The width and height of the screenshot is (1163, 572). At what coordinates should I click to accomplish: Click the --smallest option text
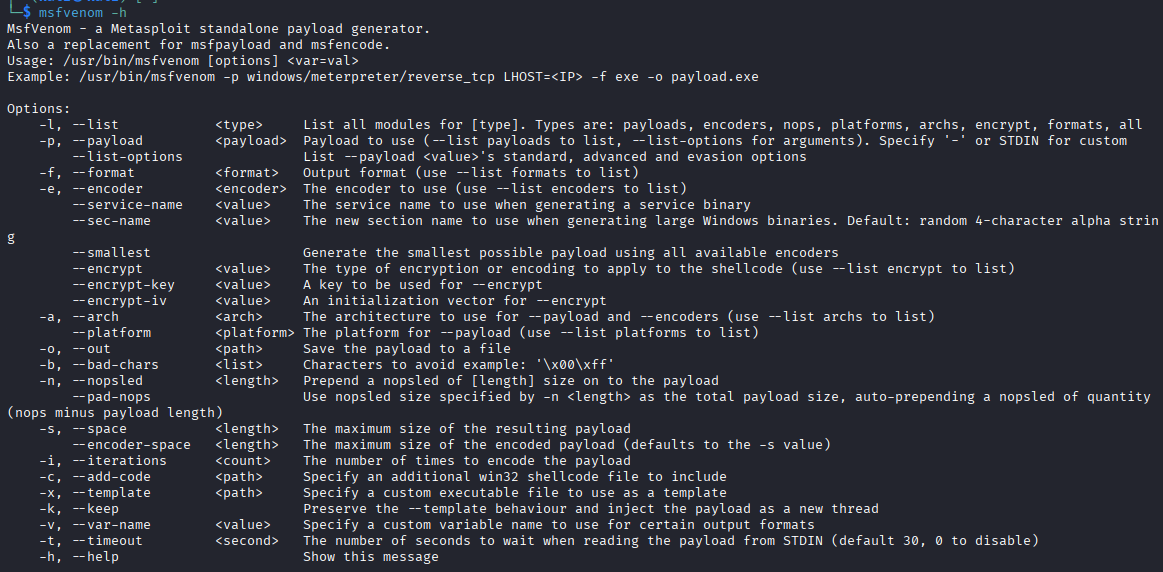tap(111, 253)
